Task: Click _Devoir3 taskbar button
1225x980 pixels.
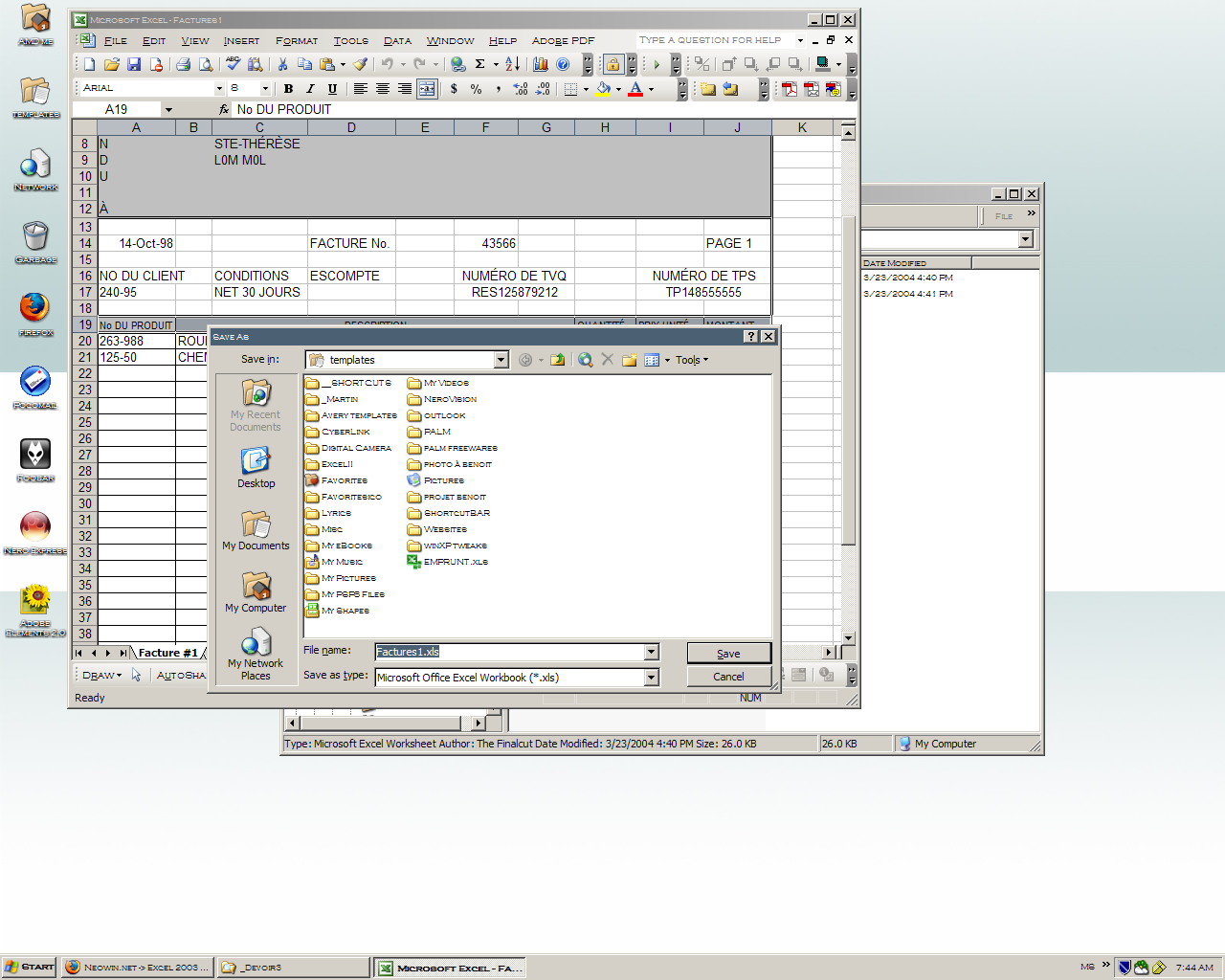Action: (x=293, y=968)
